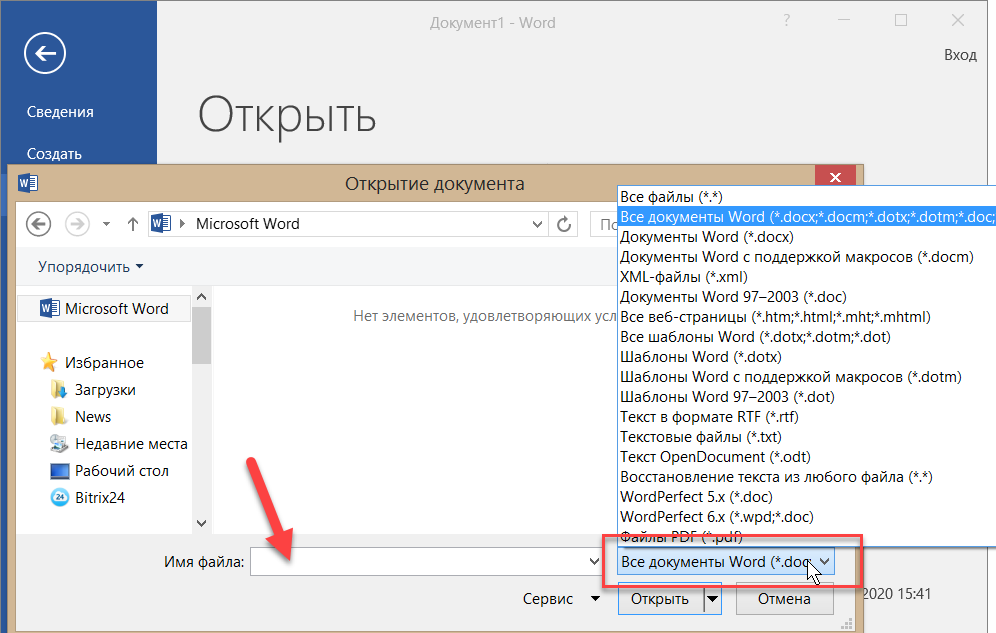Select XML-файлы (*.xml) filter
The width and height of the screenshot is (996, 633).
(x=807, y=277)
